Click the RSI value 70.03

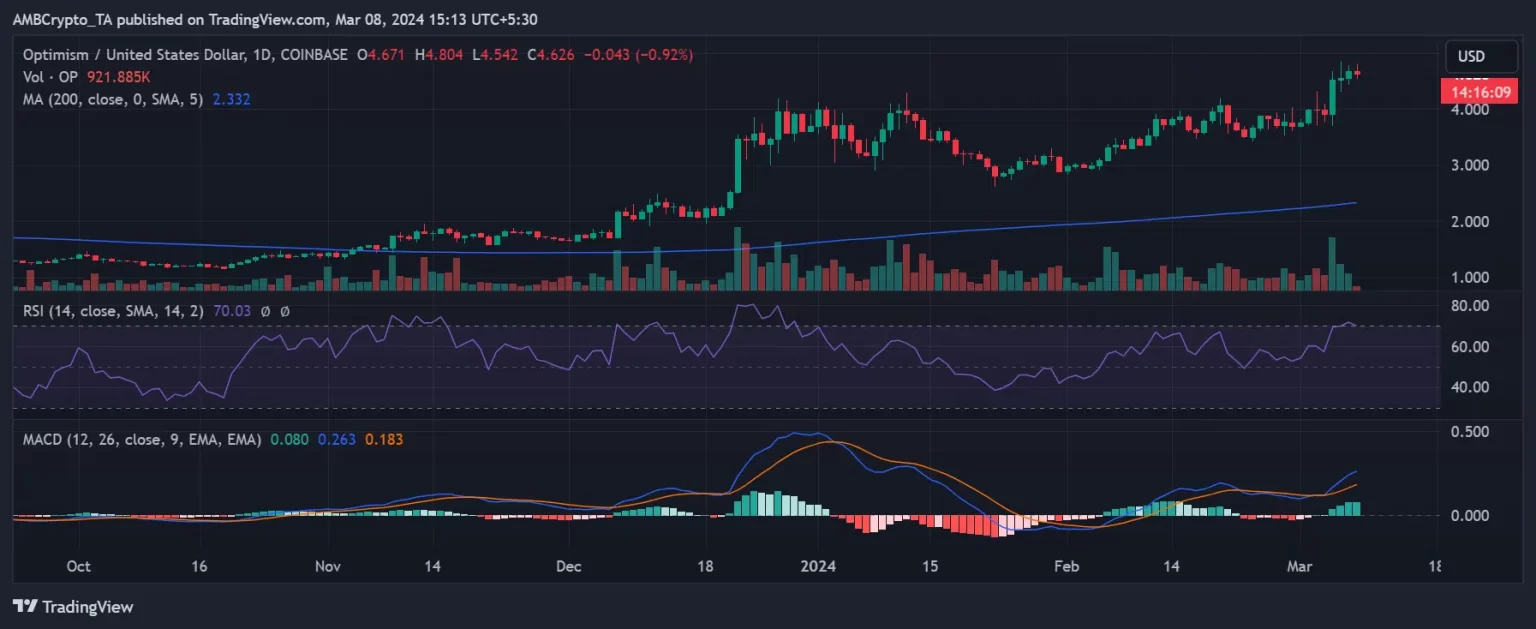(x=230, y=311)
